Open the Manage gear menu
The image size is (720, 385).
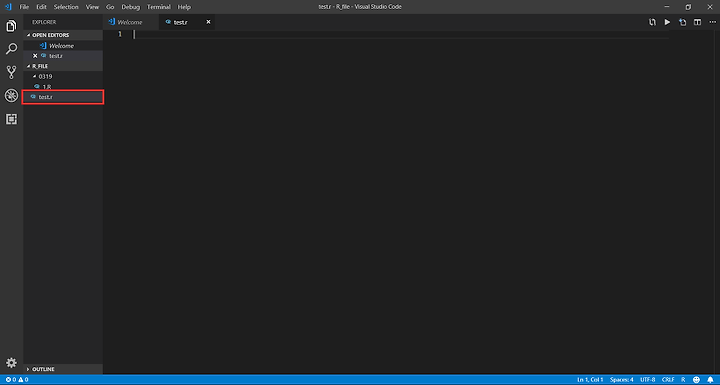(11, 363)
